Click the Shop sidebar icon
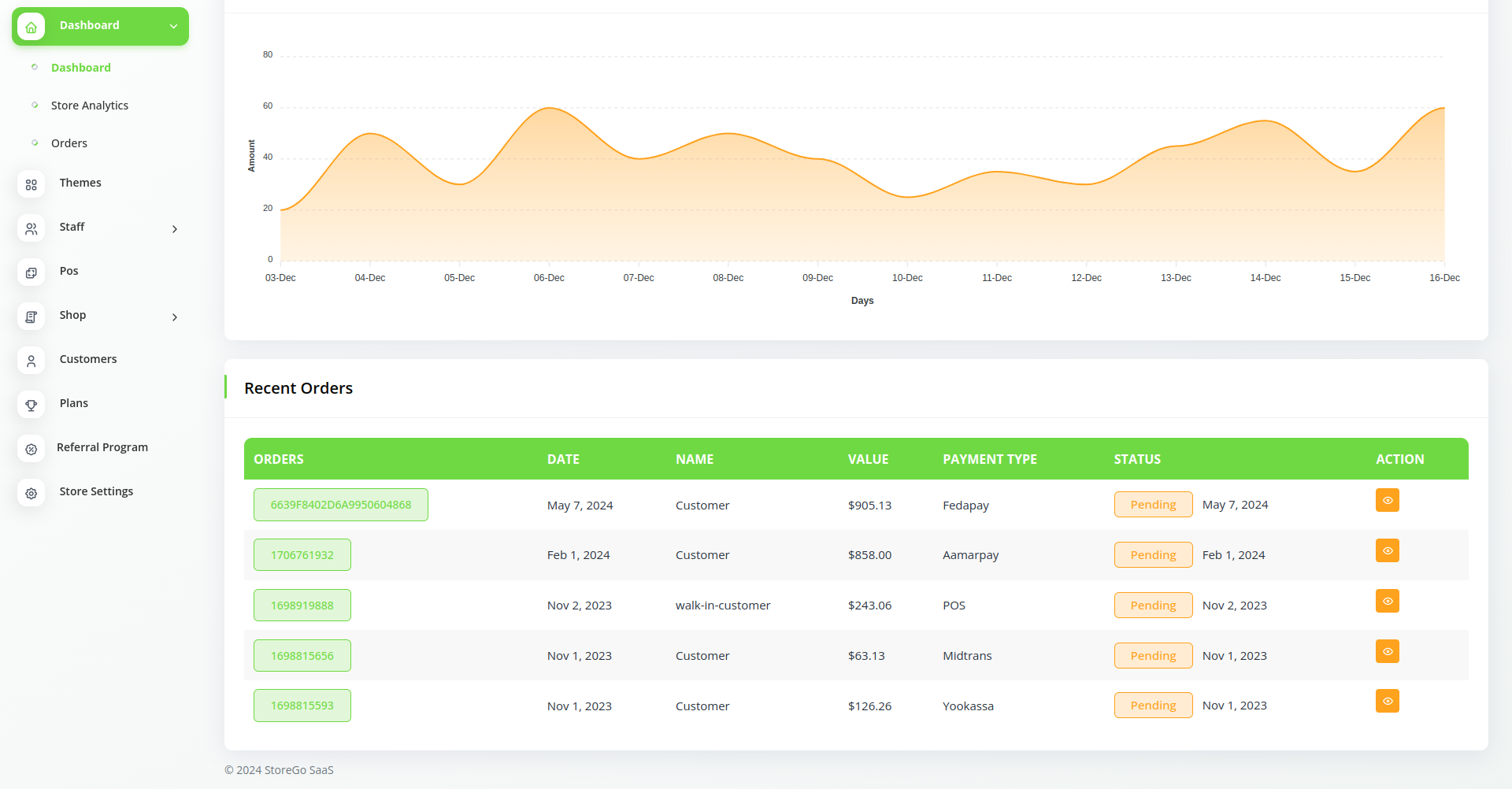The width and height of the screenshot is (1512, 789). 31,317
